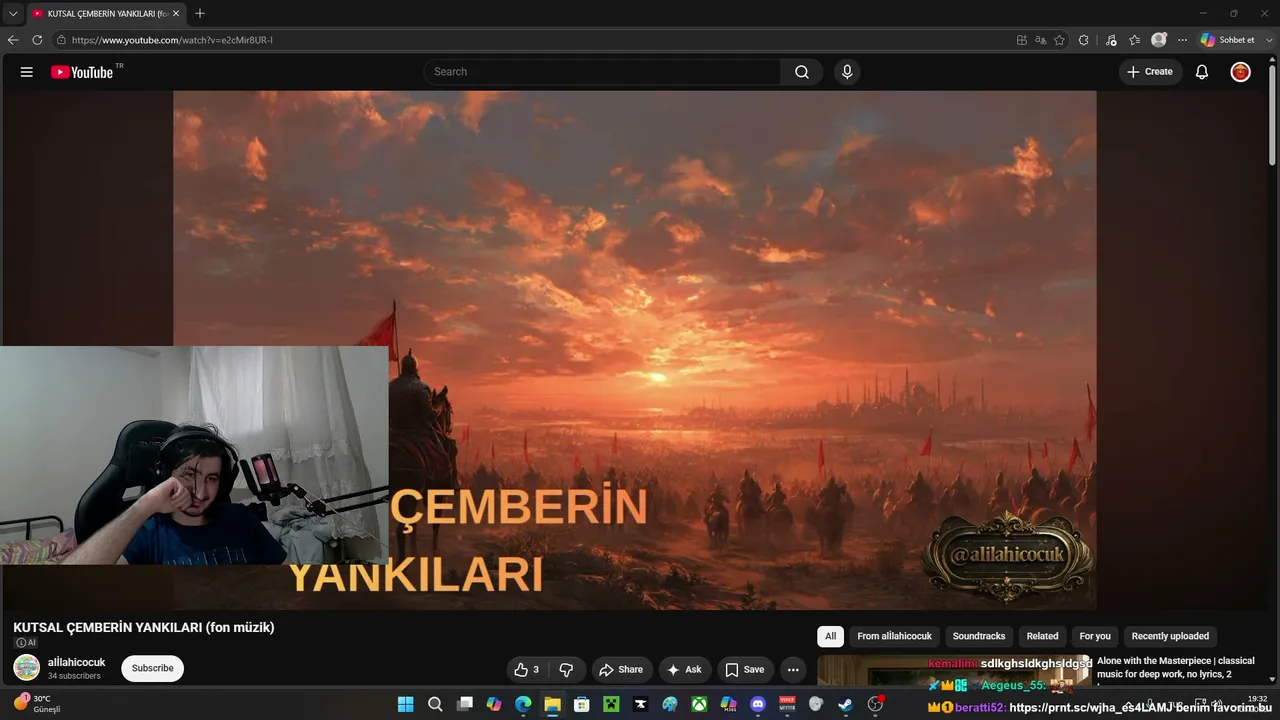
Task: Close the KUTSAL ÇEMBERİN YANKILARI browser tab
Action: pyautogui.click(x=176, y=13)
